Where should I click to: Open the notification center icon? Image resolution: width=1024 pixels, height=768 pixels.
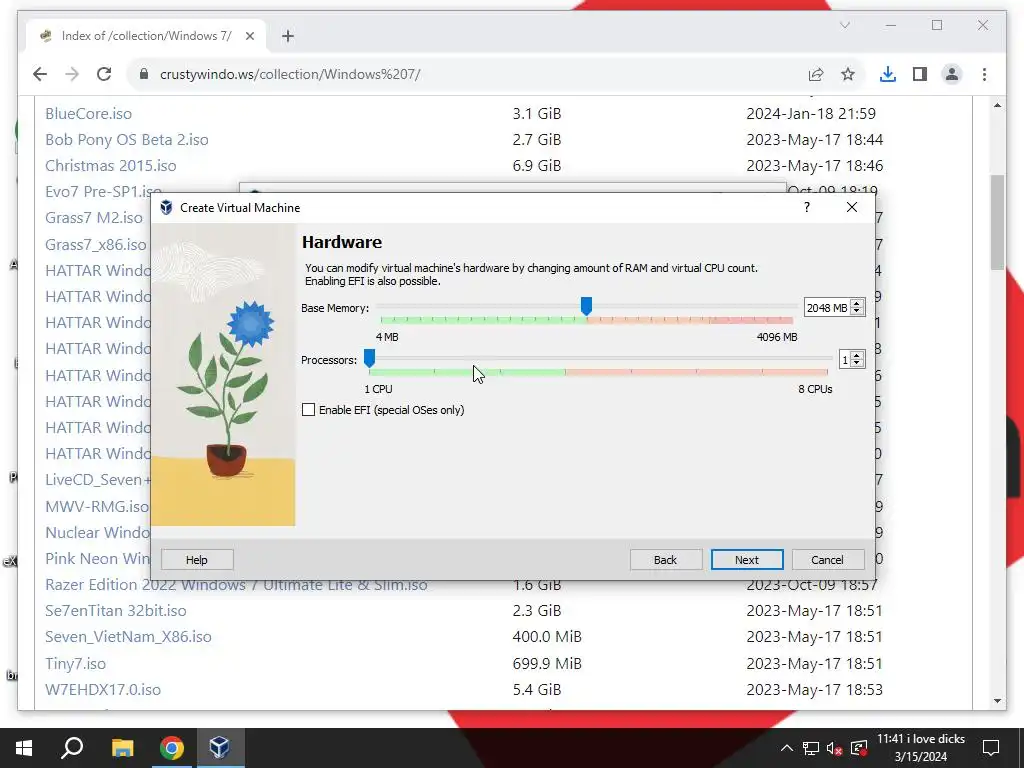[x=991, y=748]
